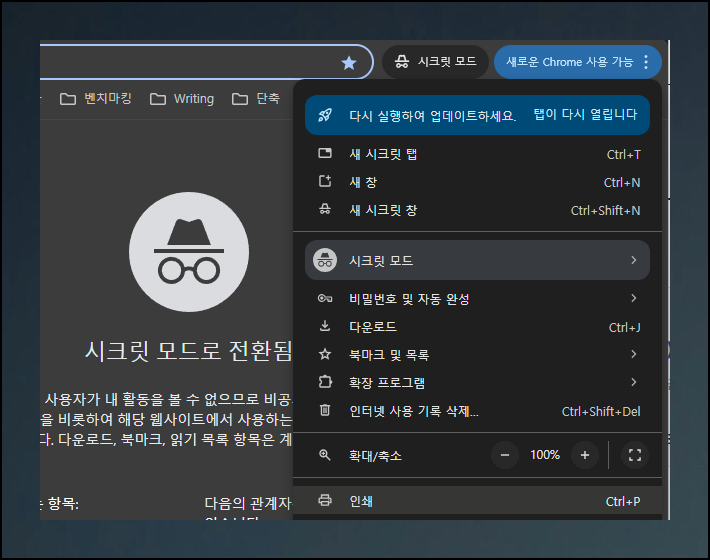Click the bookmarks star outline icon

pos(325,354)
